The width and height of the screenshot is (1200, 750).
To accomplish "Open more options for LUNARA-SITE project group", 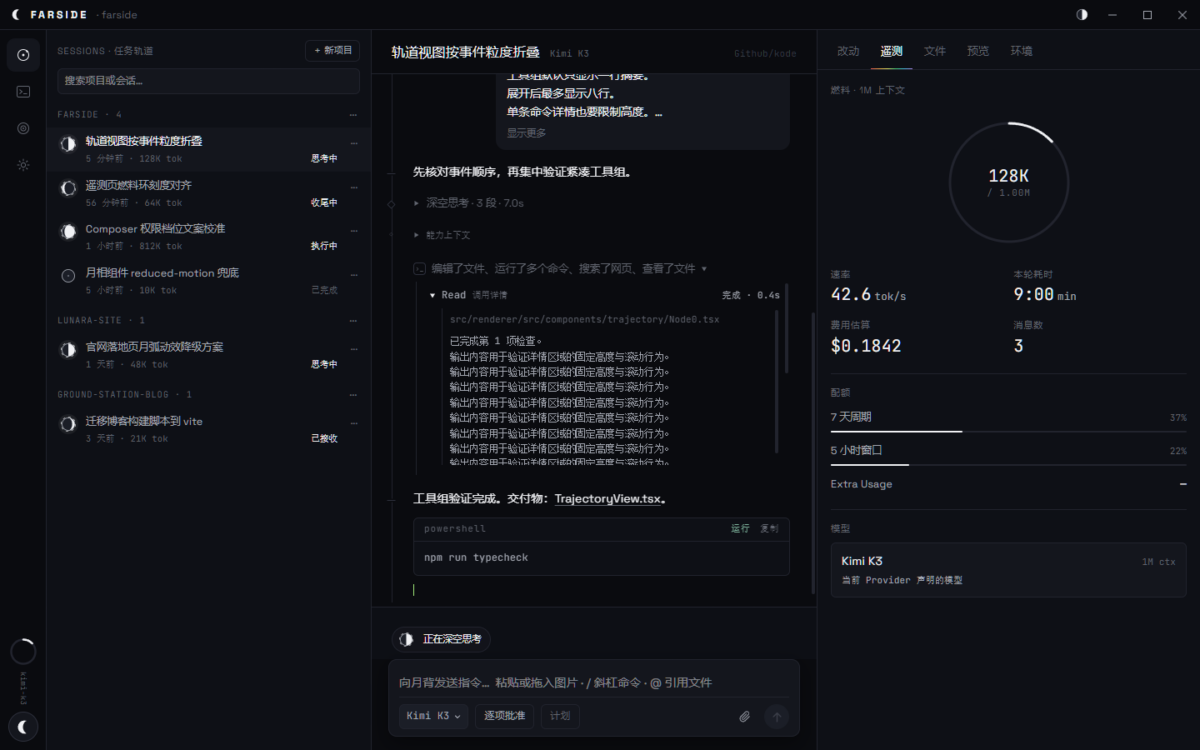I will click(353, 321).
